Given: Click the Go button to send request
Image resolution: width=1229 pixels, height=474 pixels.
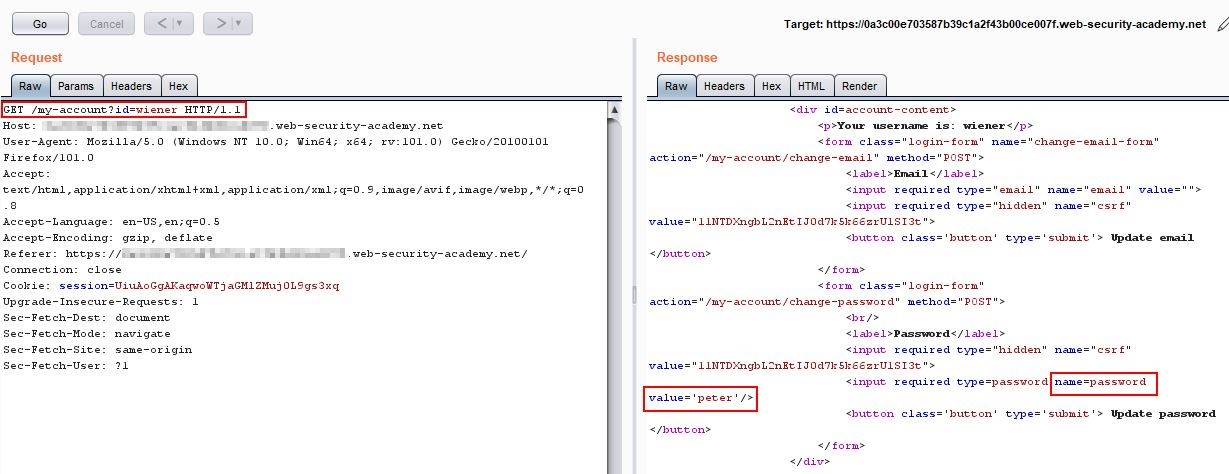Looking at the screenshot, I should 40,23.
